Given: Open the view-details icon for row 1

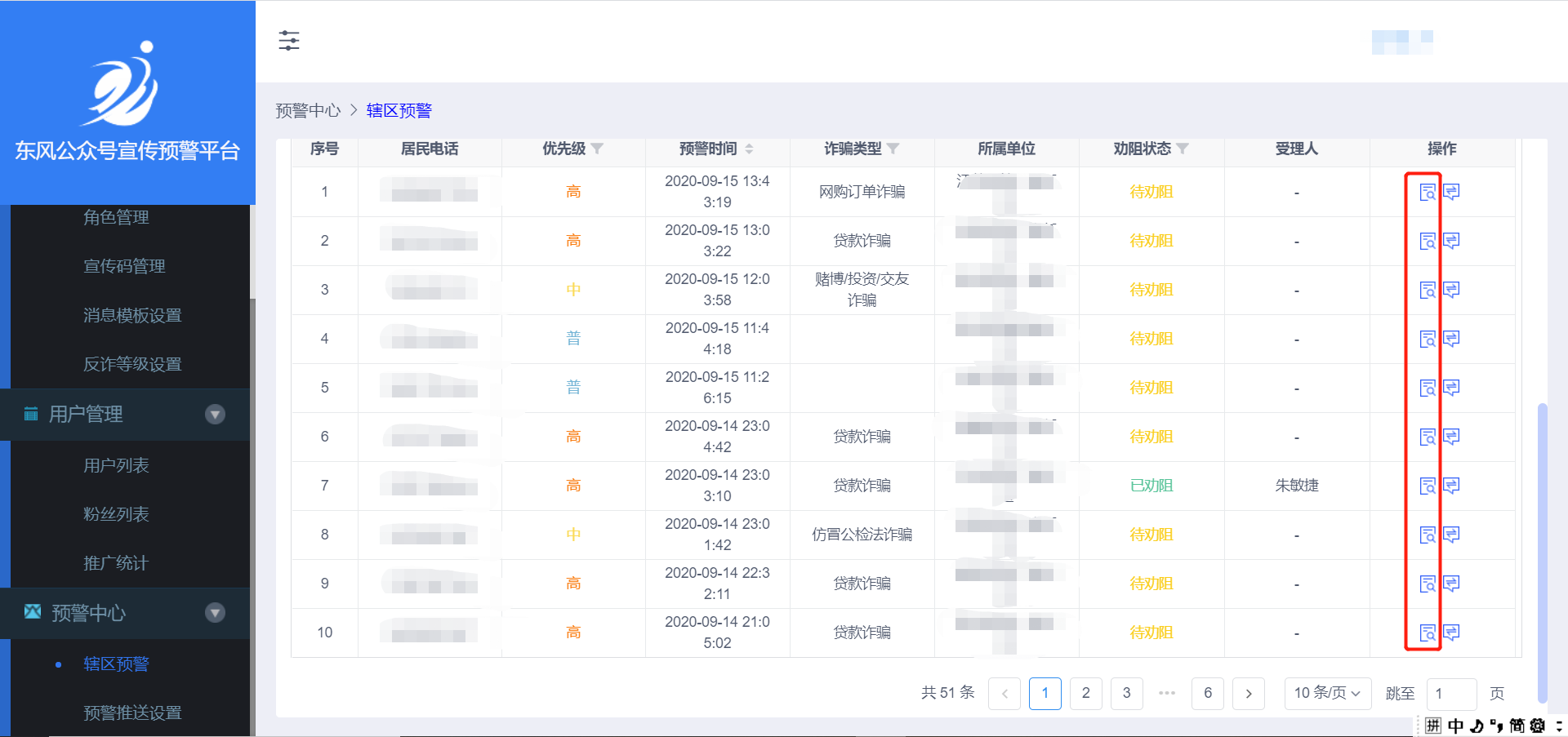Looking at the screenshot, I should pos(1427,192).
